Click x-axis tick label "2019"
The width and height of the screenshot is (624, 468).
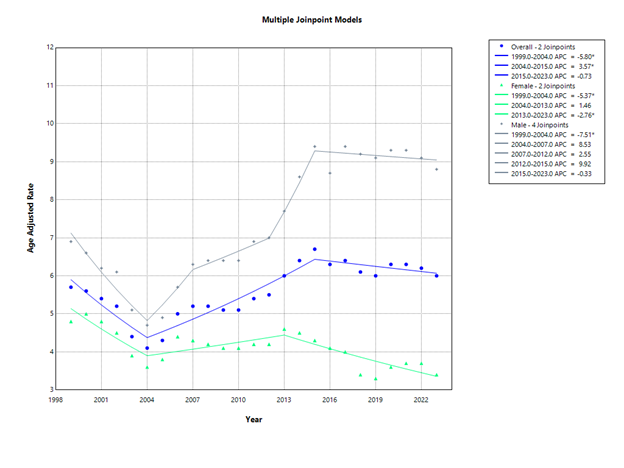375,400
